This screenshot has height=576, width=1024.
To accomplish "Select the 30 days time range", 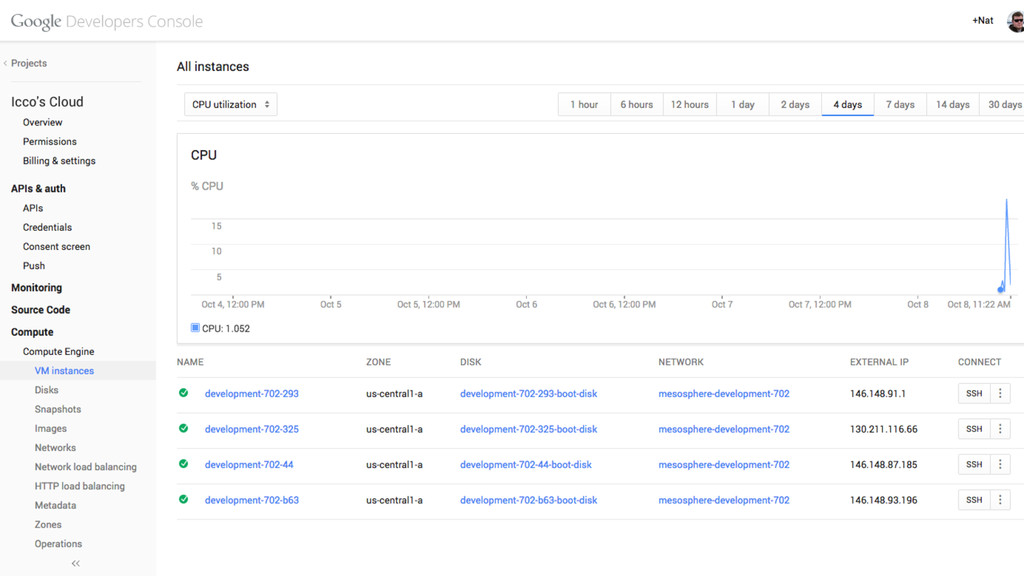I will (1004, 104).
